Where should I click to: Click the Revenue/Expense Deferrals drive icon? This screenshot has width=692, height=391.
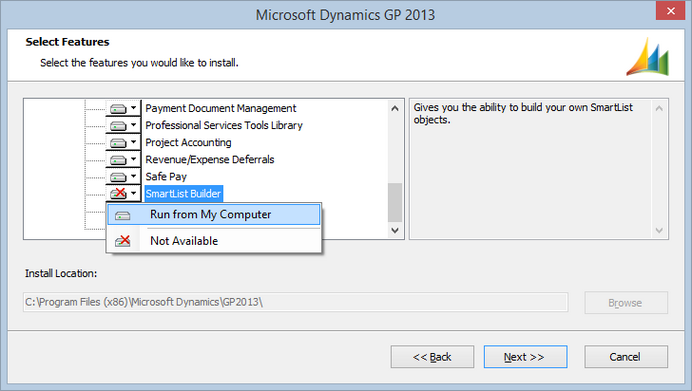point(118,159)
